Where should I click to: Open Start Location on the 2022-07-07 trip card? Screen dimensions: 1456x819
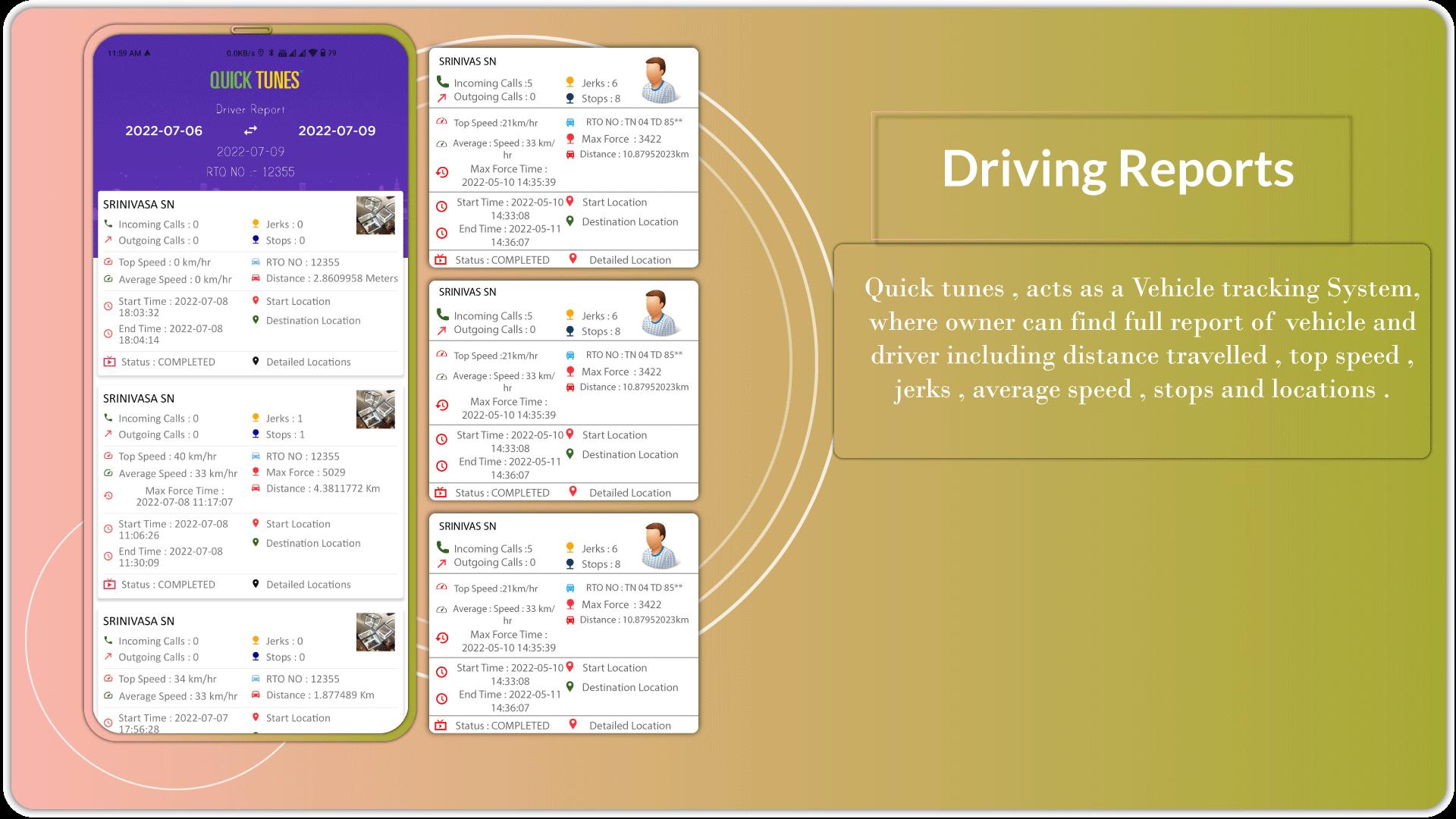point(298,718)
